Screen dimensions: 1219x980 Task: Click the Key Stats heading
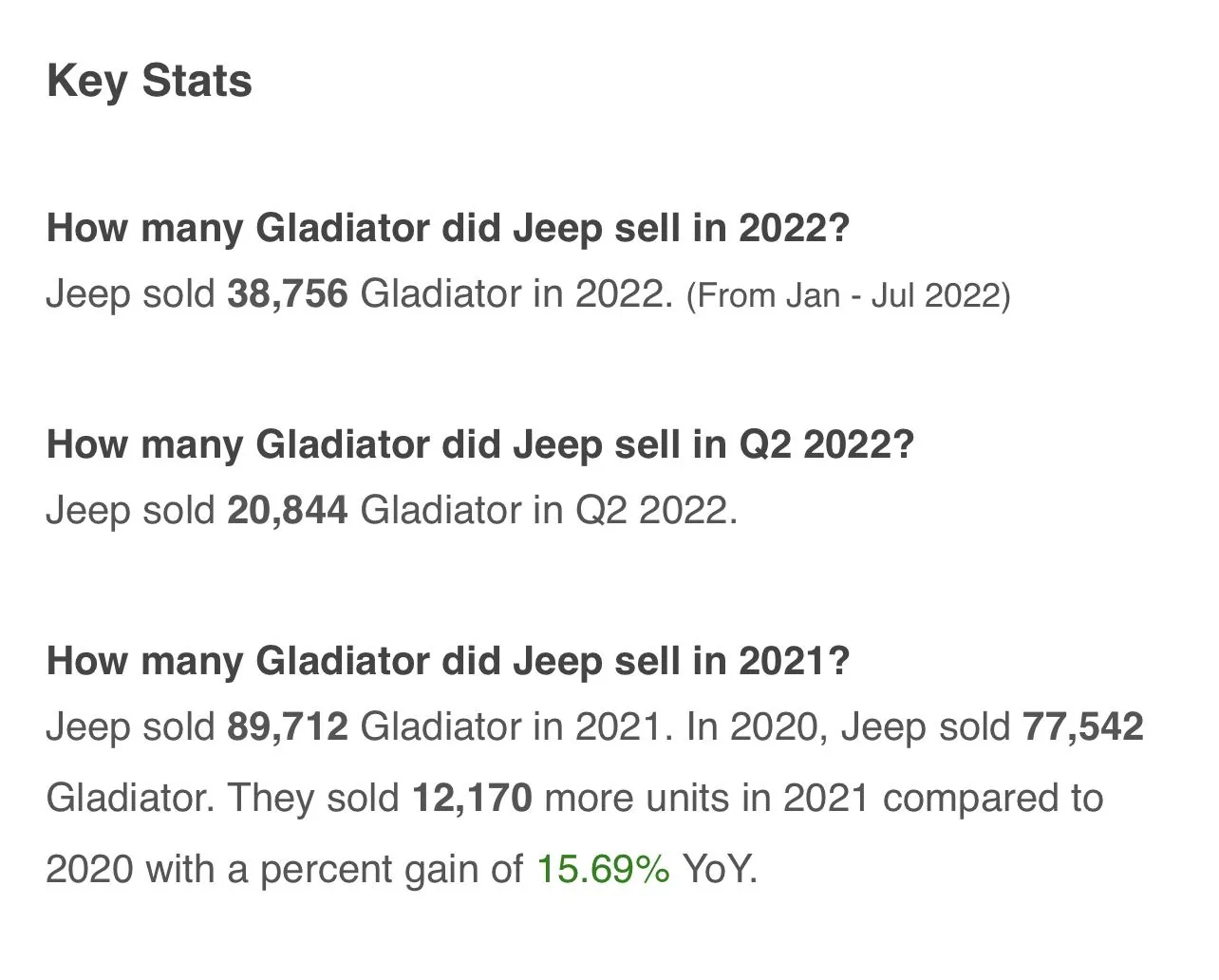(149, 82)
